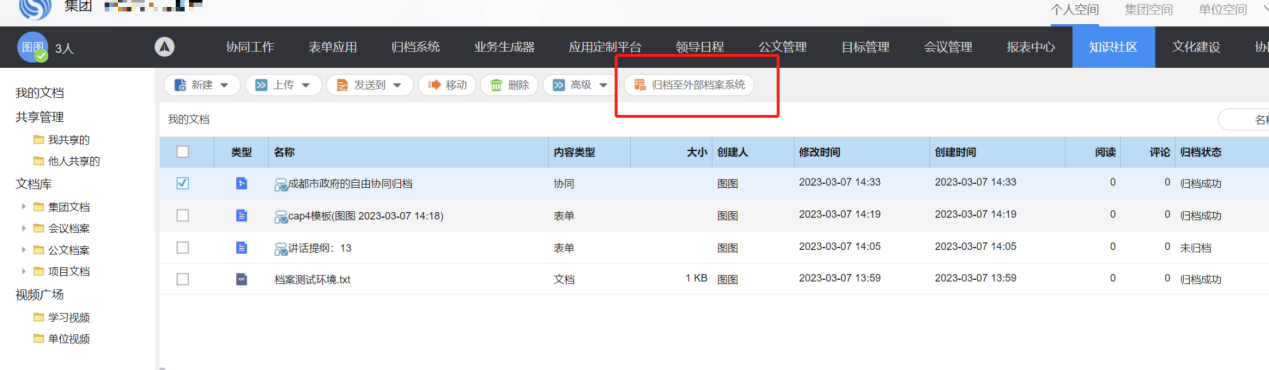Click the navigation compass icon in top bar
The height and width of the screenshot is (370, 1269).
click(x=165, y=47)
